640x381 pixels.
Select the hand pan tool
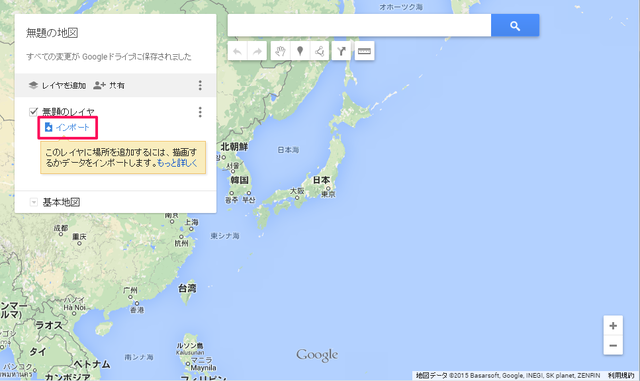tap(280, 51)
